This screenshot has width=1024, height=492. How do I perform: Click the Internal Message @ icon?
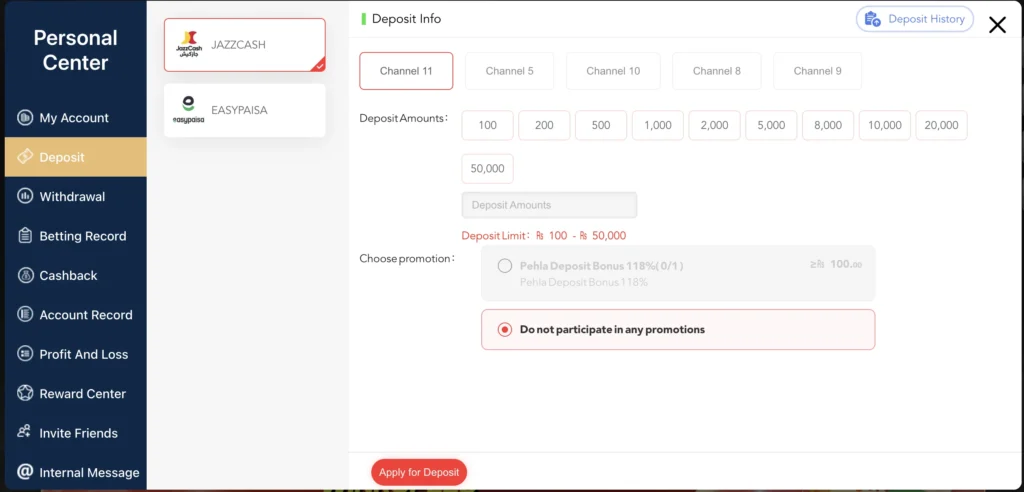(x=25, y=472)
